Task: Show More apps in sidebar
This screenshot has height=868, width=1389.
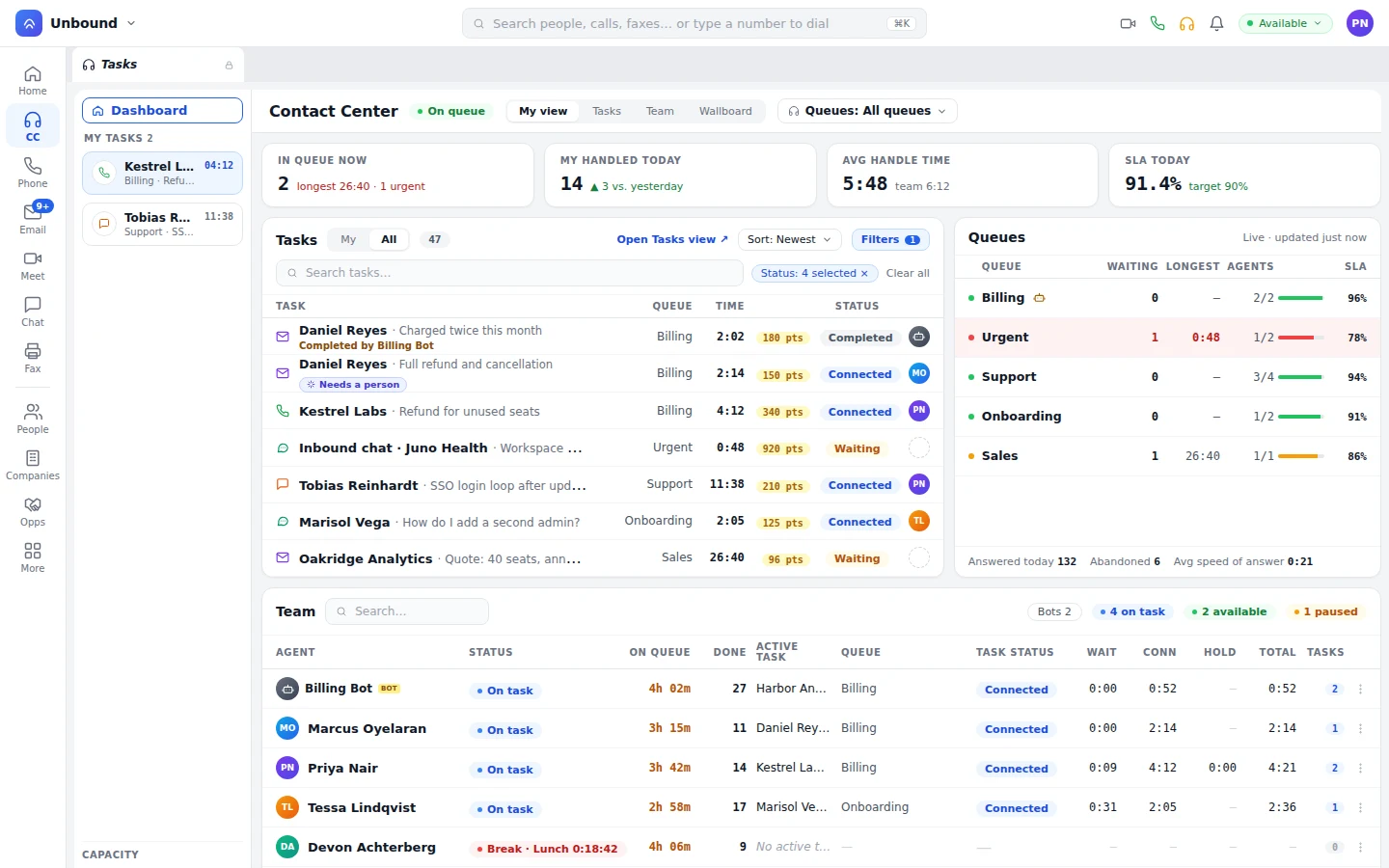Action: [33, 557]
